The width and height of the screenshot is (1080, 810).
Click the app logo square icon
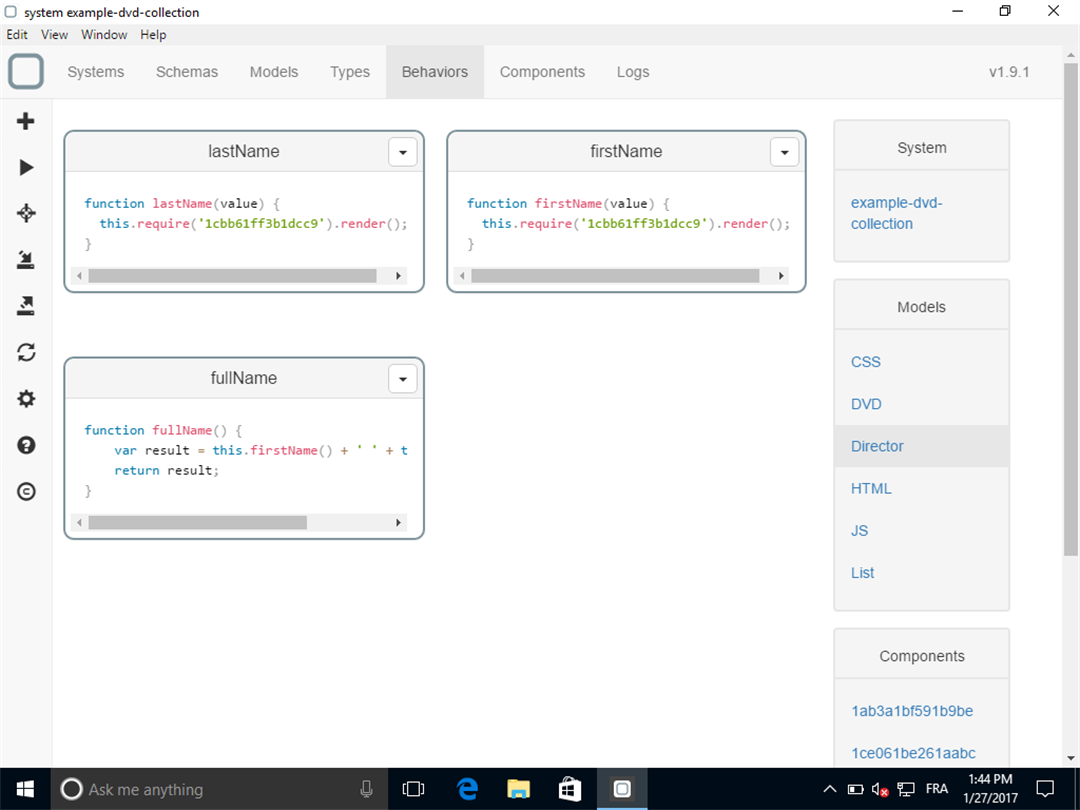click(26, 72)
